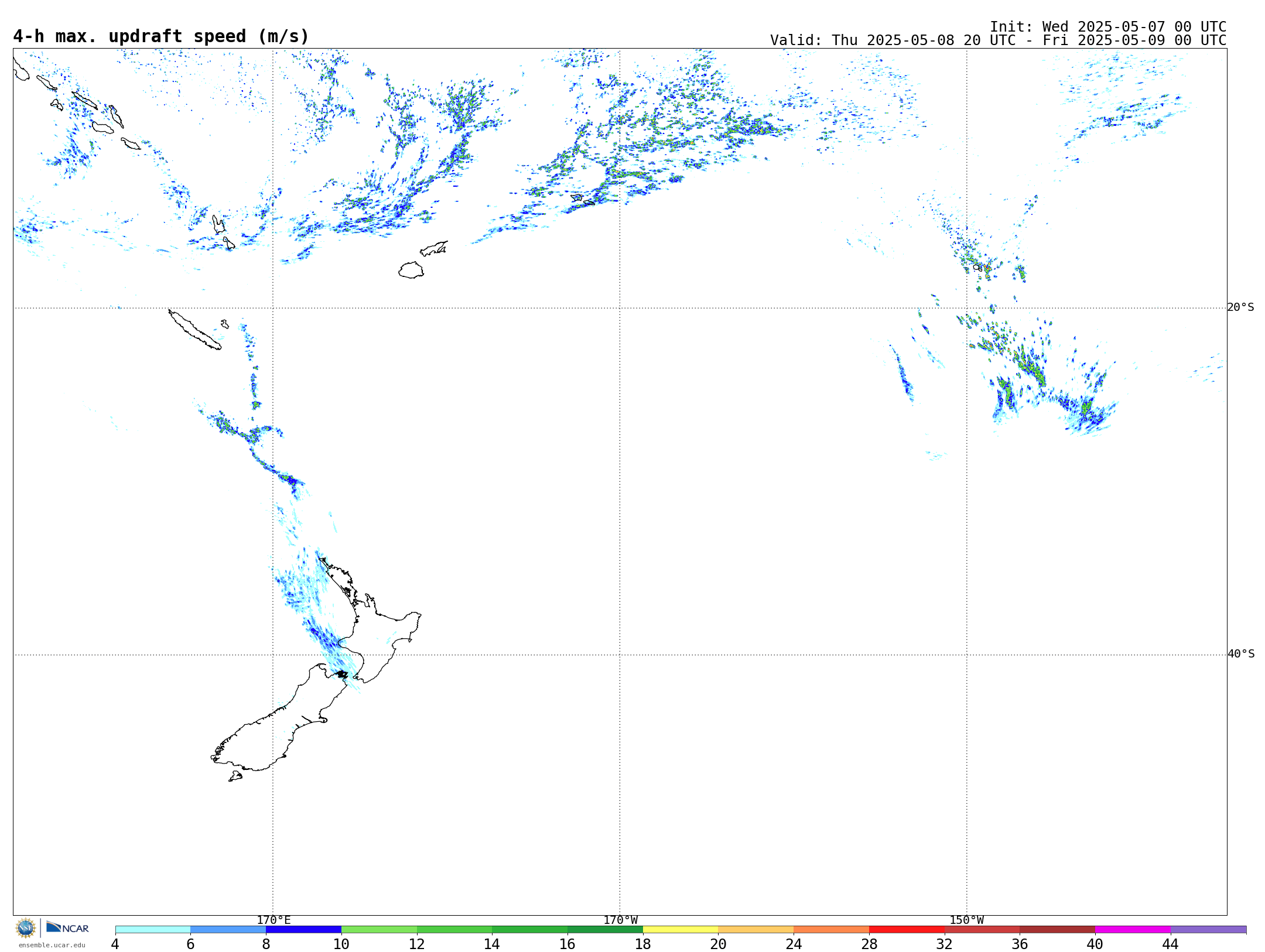
Task: Choose the light orange 20–24 m/s swatch
Action: (756, 929)
